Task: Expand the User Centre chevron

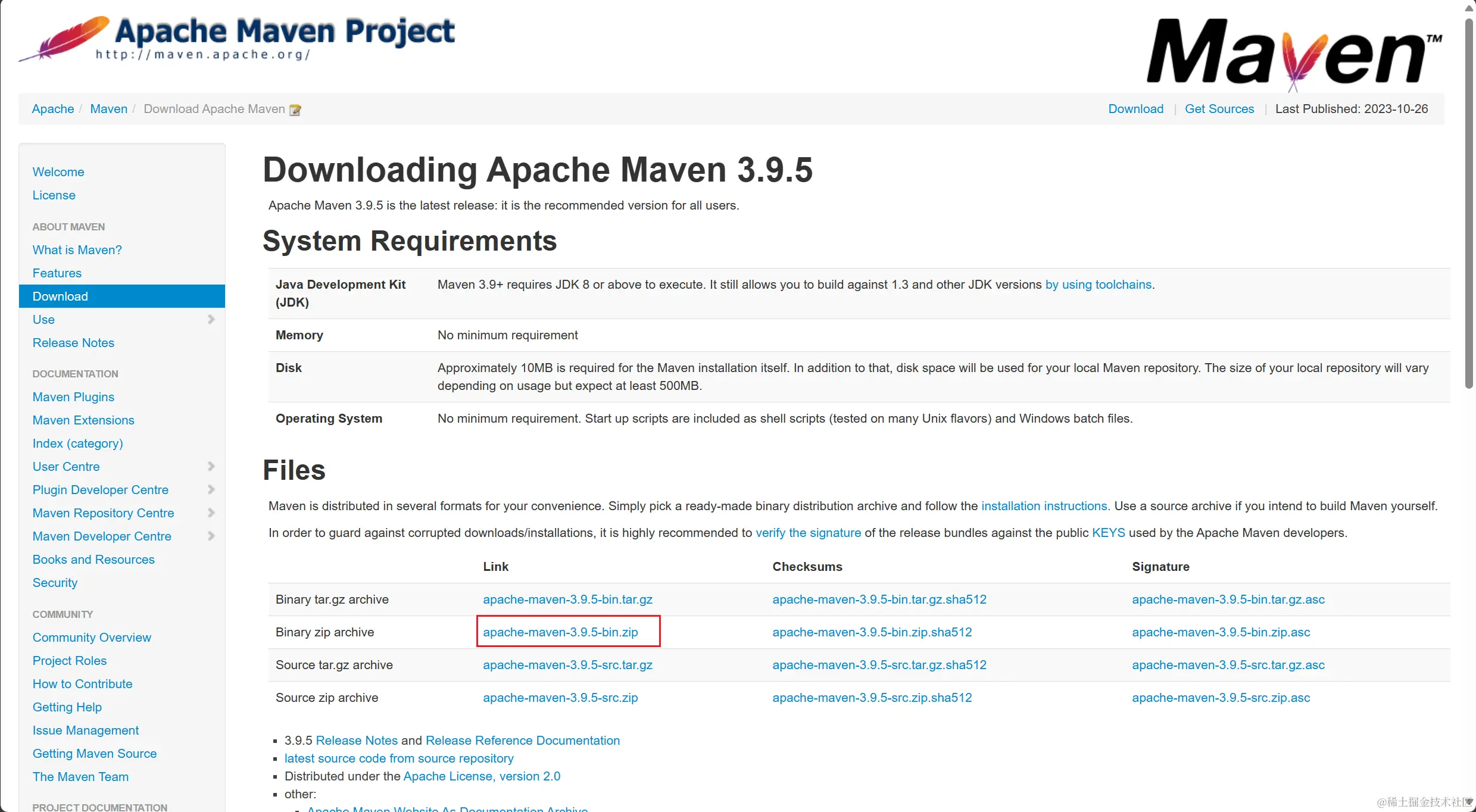Action: 211,467
